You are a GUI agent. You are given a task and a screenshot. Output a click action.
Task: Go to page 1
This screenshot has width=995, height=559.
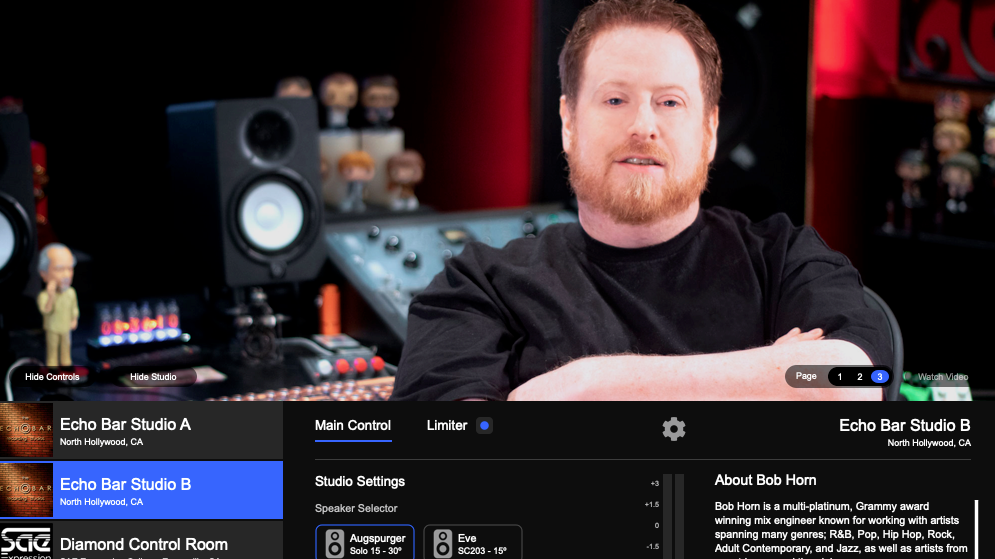coord(840,377)
